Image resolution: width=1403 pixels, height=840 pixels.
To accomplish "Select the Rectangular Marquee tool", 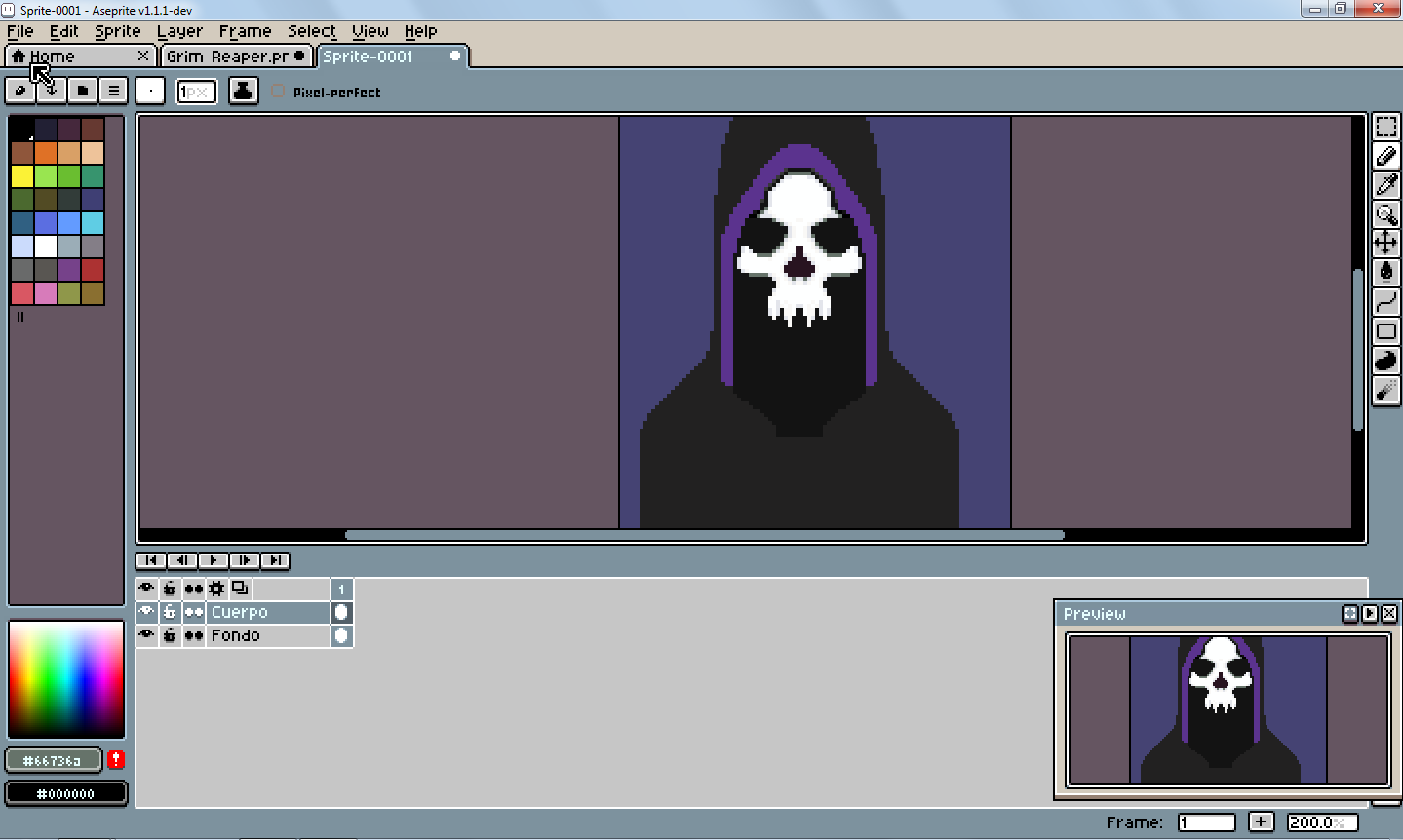I will click(1385, 127).
